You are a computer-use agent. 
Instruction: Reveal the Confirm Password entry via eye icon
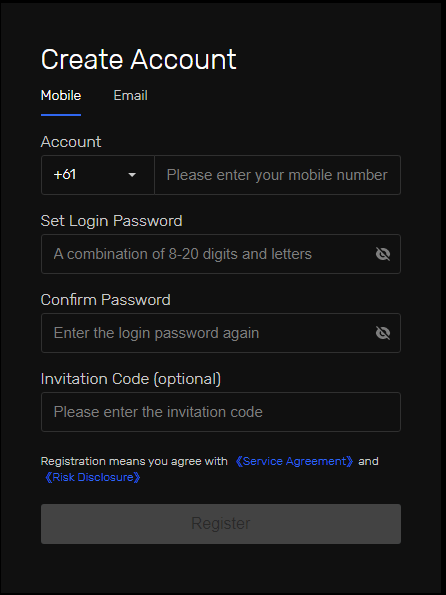(x=383, y=333)
